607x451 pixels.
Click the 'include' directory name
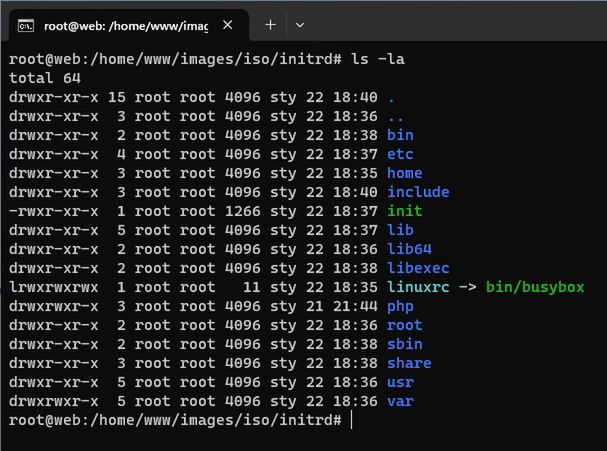pos(418,192)
